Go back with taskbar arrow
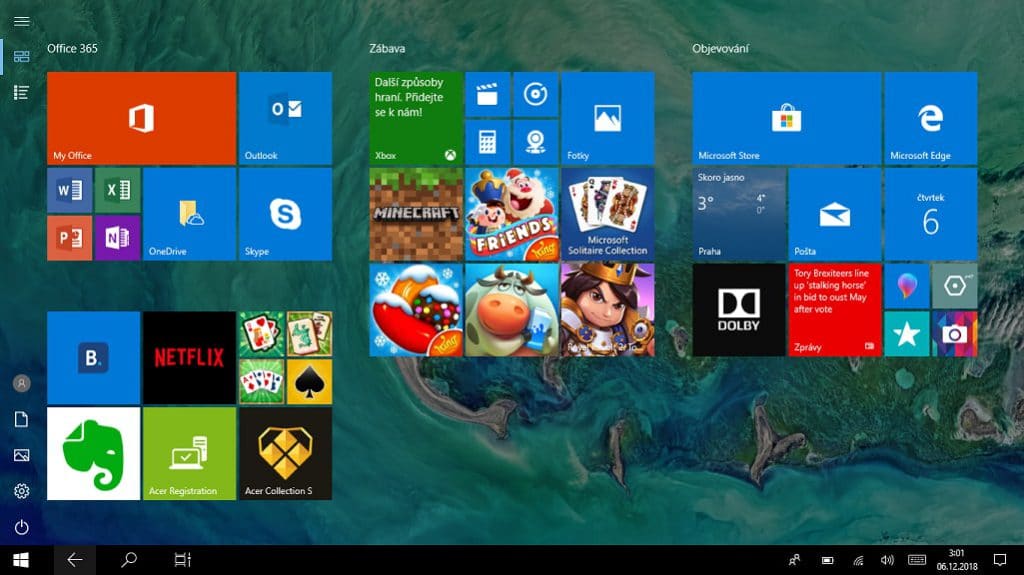 click(74, 560)
